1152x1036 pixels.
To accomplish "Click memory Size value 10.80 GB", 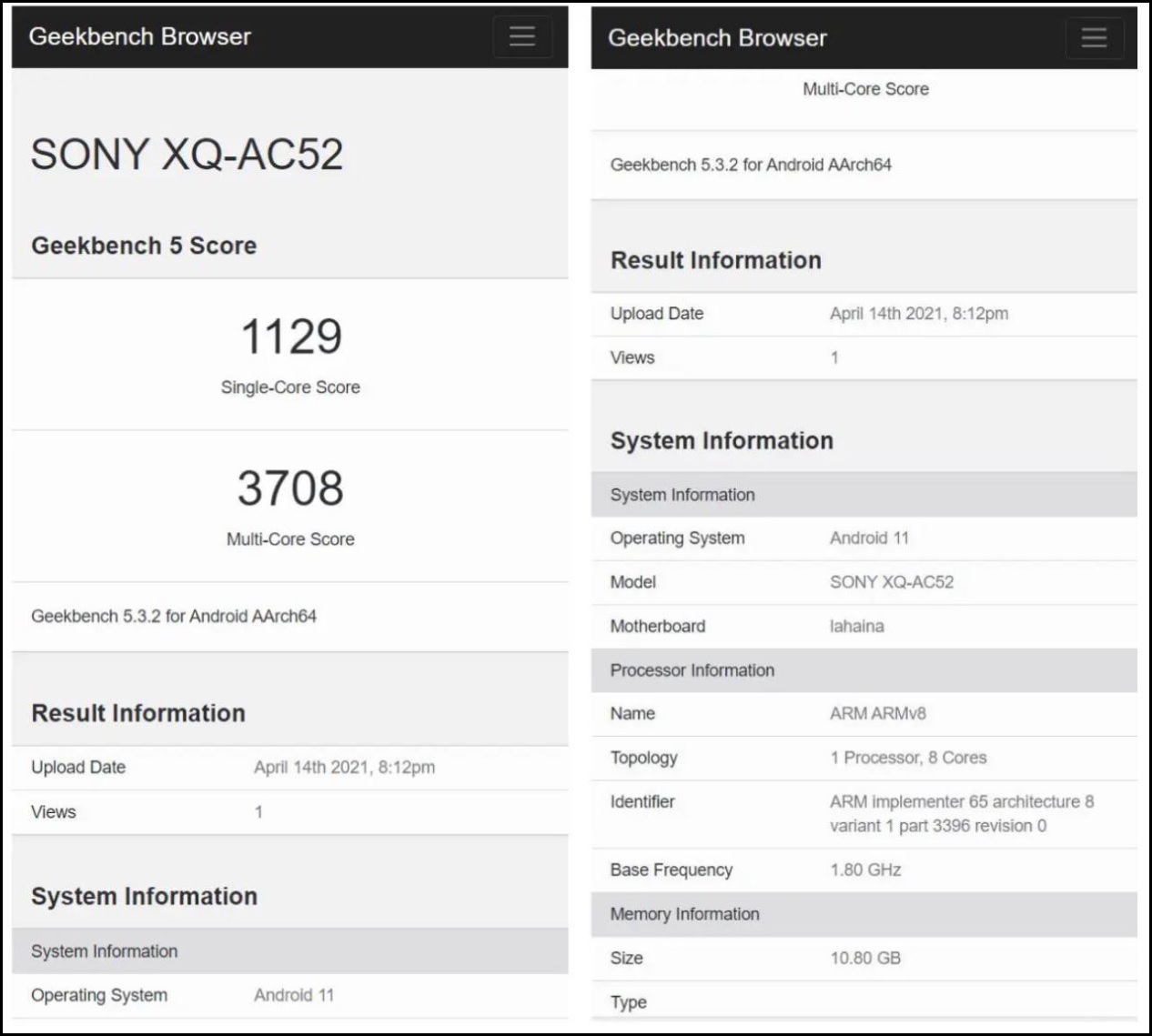I will (865, 958).
